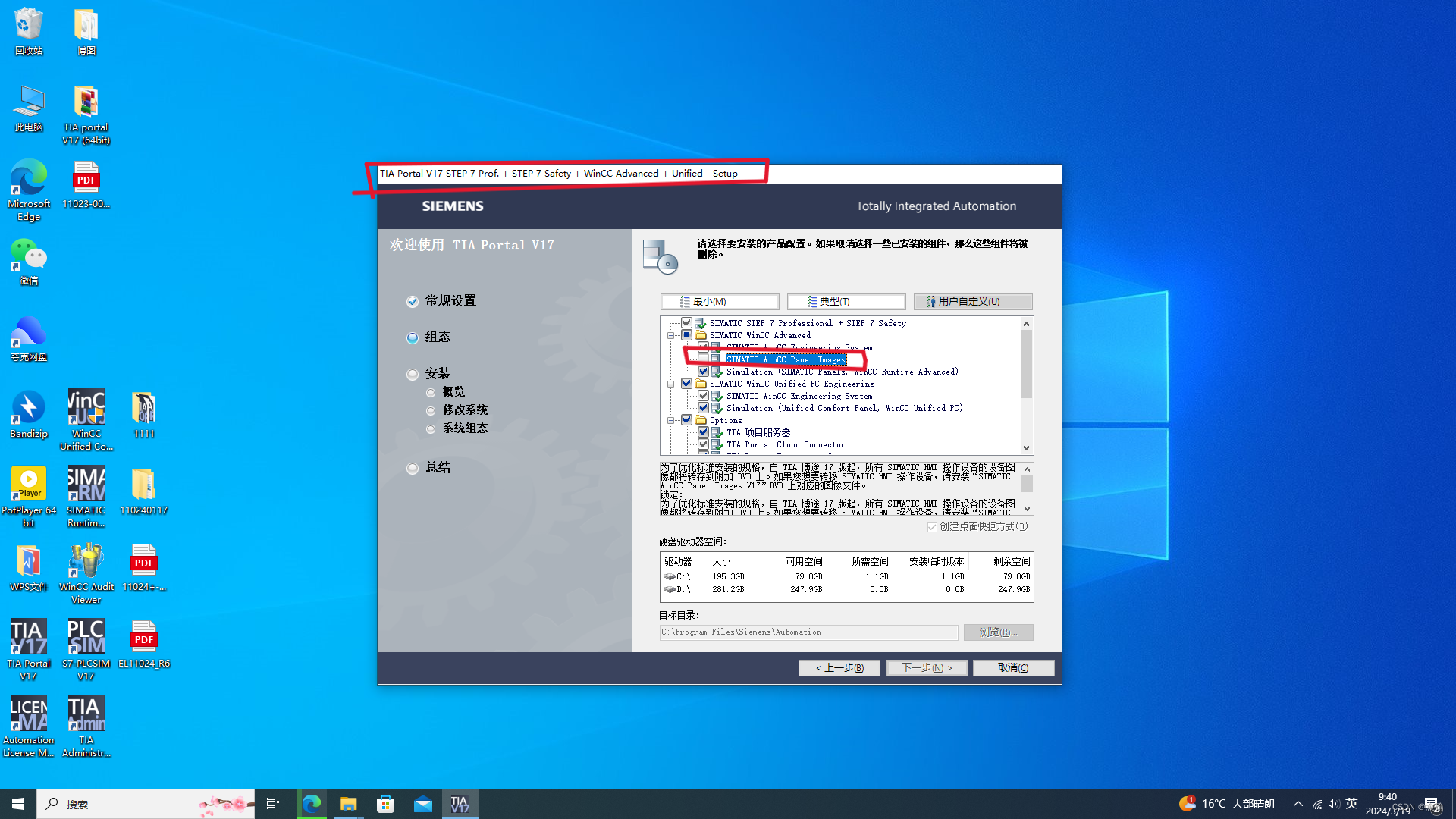Screen dimensions: 1456x819
Task: Uncheck TIA 项目服务器 checkbox
Action: (704, 432)
